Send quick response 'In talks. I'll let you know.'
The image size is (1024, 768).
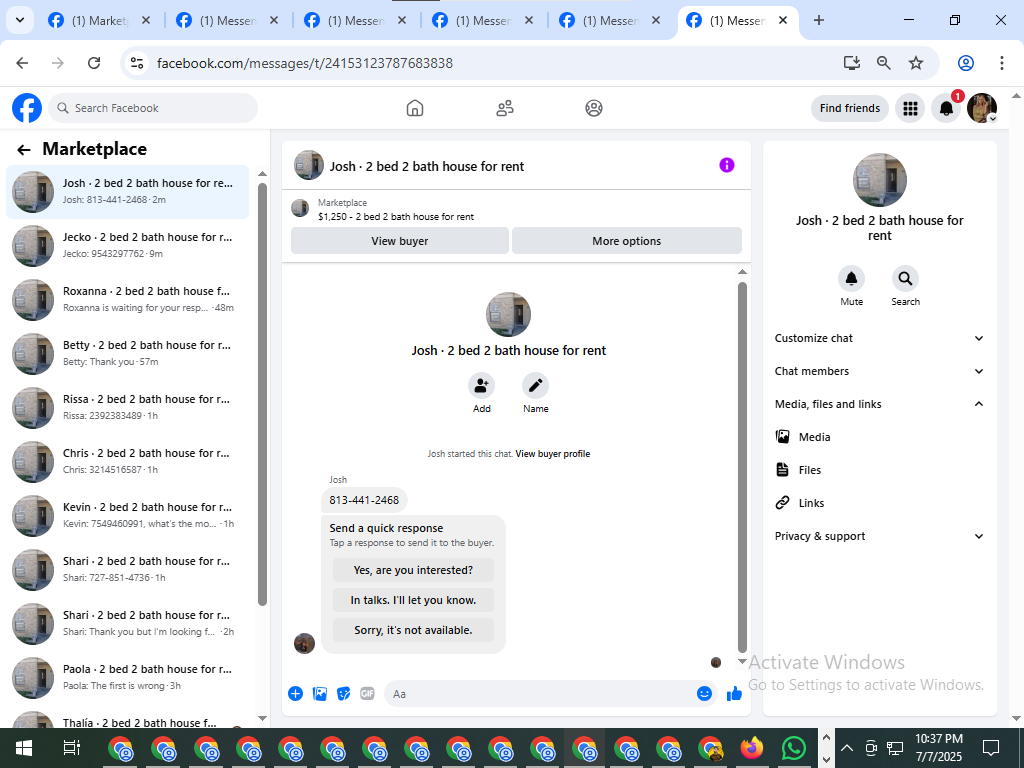(413, 600)
